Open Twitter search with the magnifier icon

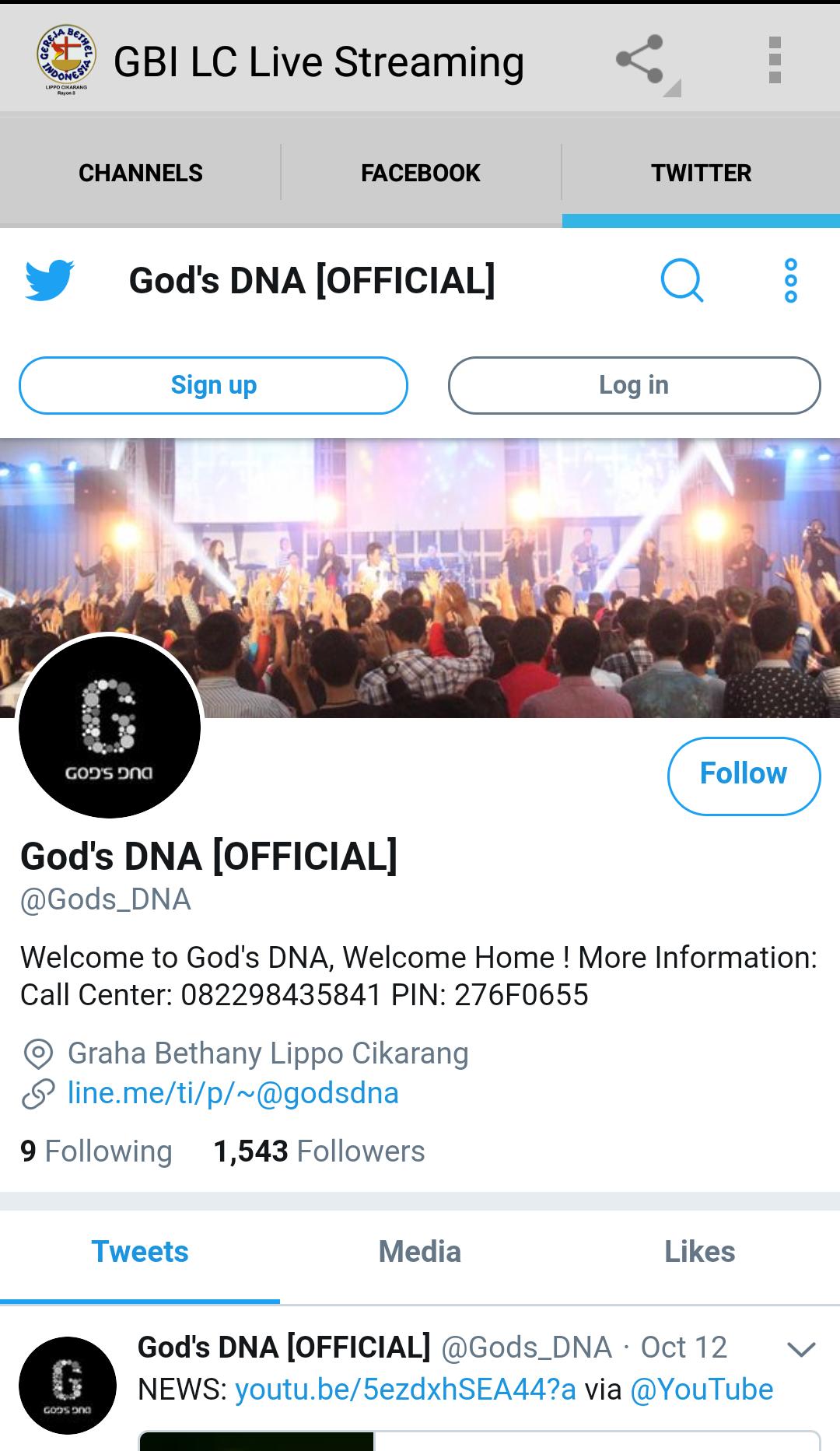point(682,280)
